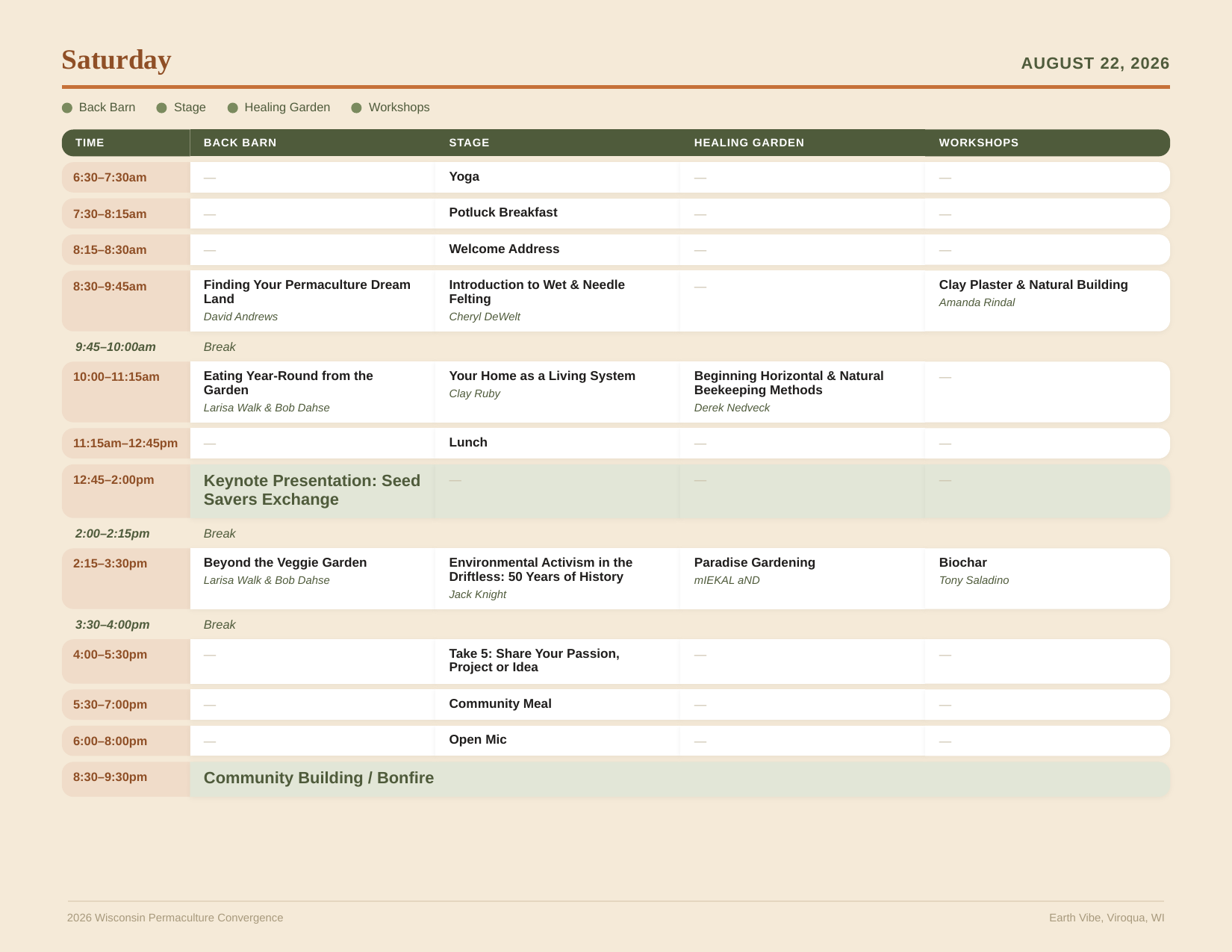Image resolution: width=1232 pixels, height=952 pixels.
Task: Open 'Eating Year-Round from the Garden'
Action: (288, 383)
